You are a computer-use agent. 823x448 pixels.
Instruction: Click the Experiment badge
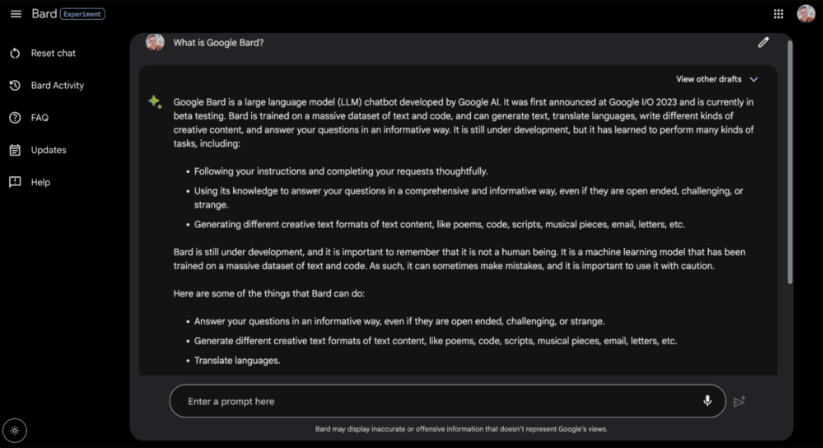(x=82, y=14)
